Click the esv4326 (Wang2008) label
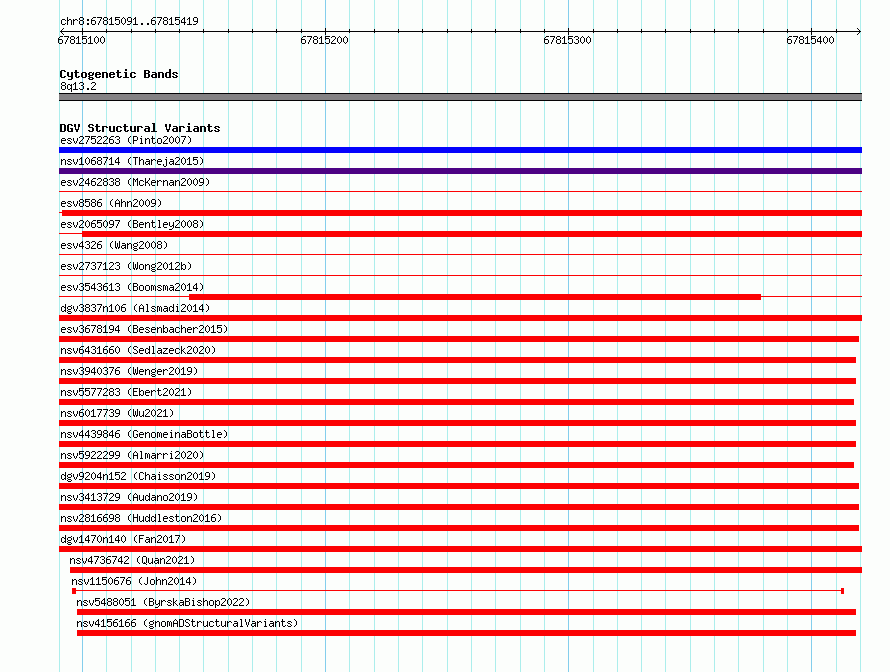Screen dimensions: 890x672 (114, 245)
